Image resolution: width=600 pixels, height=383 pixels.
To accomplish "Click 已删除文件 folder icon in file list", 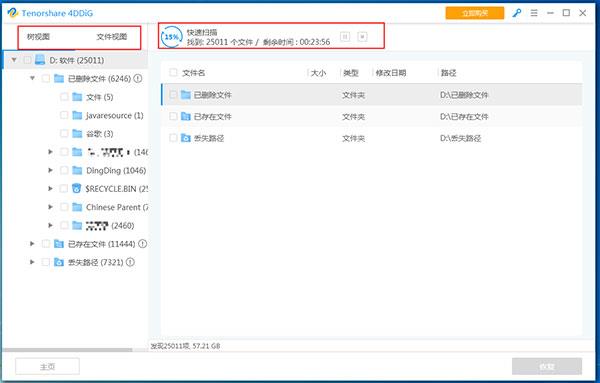I will [186, 95].
